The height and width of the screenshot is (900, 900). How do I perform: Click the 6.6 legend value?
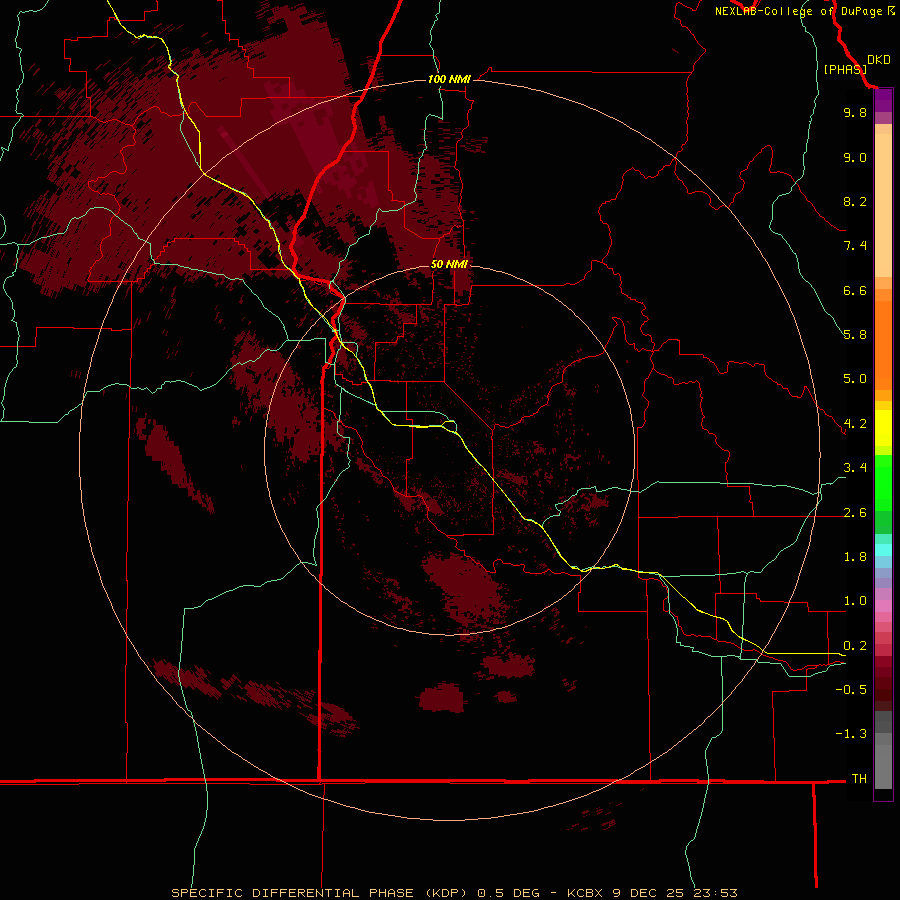[x=855, y=290]
